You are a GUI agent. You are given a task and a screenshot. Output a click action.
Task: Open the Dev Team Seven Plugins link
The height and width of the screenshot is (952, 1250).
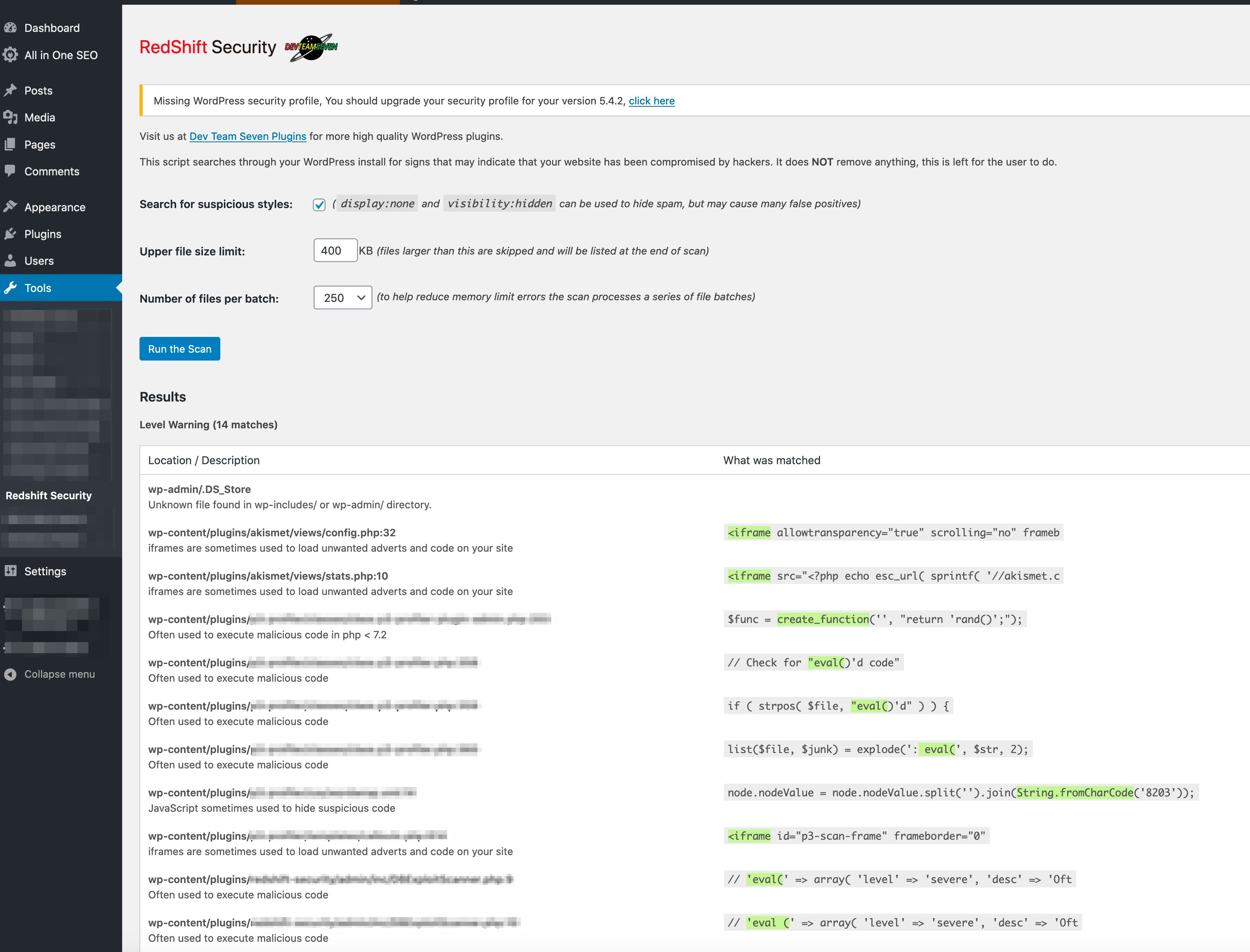tap(247, 137)
